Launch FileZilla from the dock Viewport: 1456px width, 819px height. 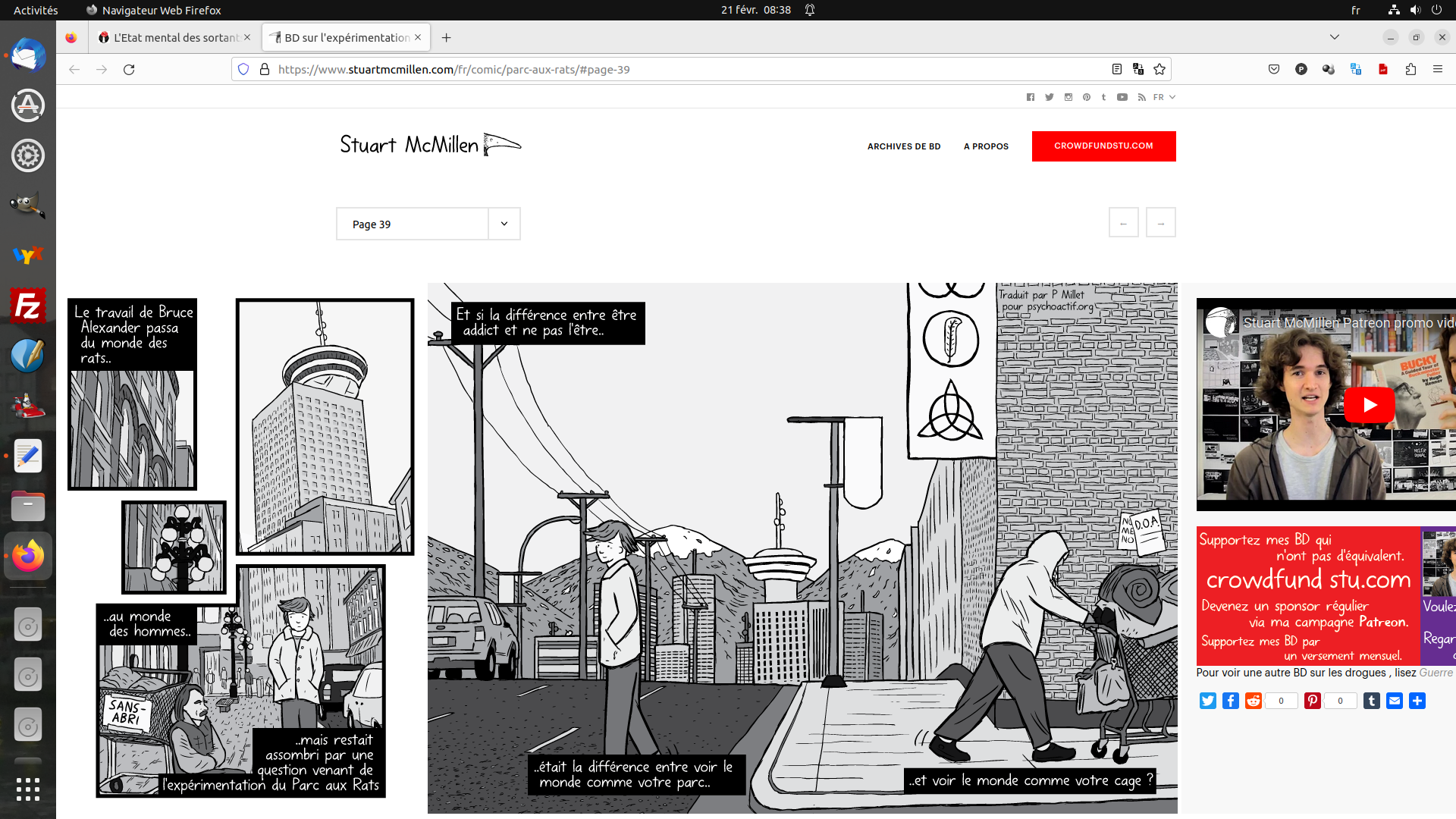pyautogui.click(x=28, y=306)
